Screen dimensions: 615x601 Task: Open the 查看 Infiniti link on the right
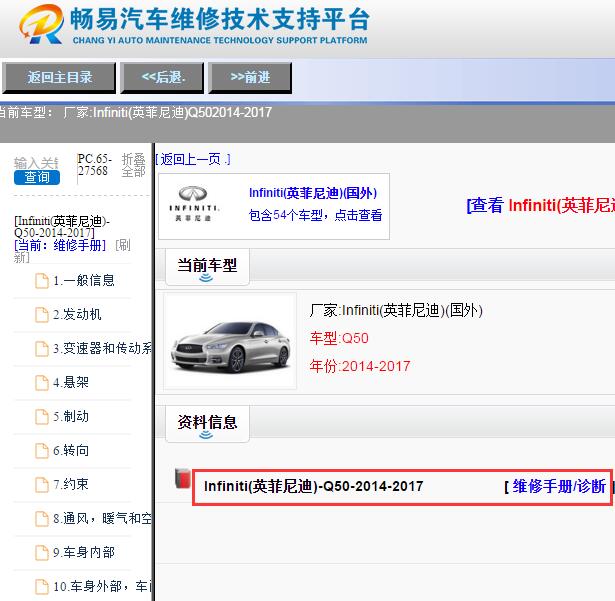(540, 206)
